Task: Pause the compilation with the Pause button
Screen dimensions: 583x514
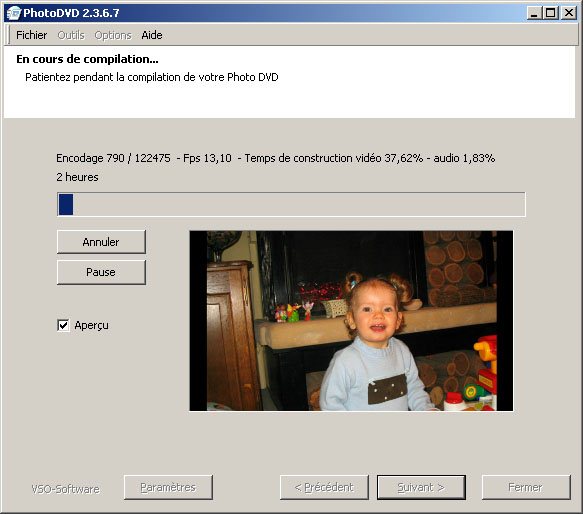Action: point(101,272)
